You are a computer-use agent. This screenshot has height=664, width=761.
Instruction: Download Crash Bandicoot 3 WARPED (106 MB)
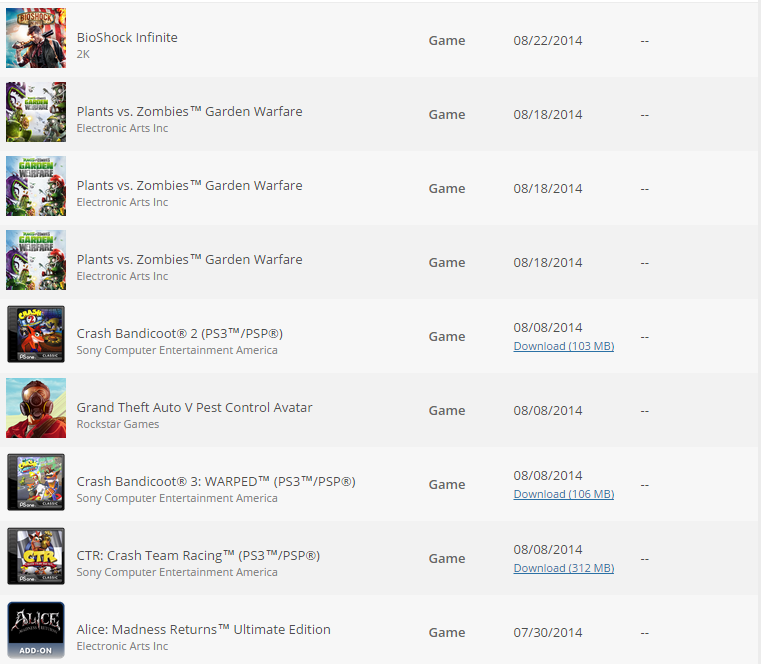pyautogui.click(x=563, y=494)
